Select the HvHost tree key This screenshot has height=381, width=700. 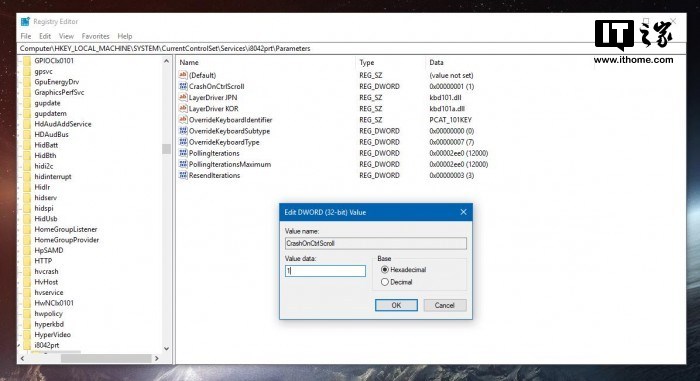(x=46, y=282)
